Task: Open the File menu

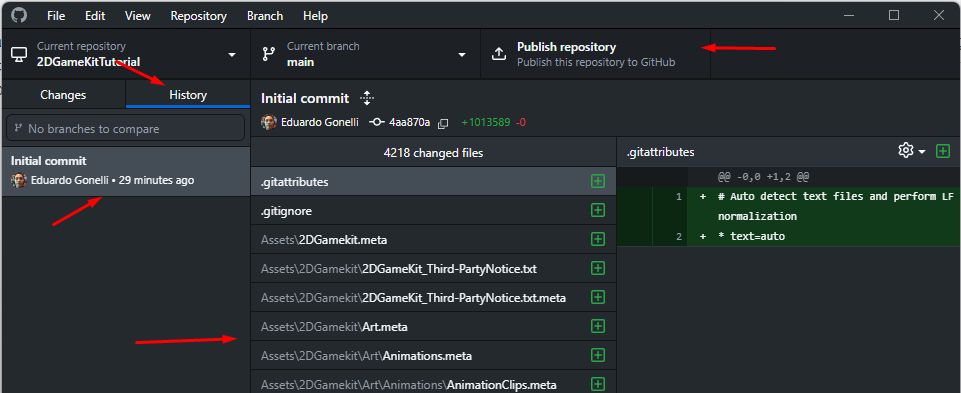Action: tap(56, 16)
